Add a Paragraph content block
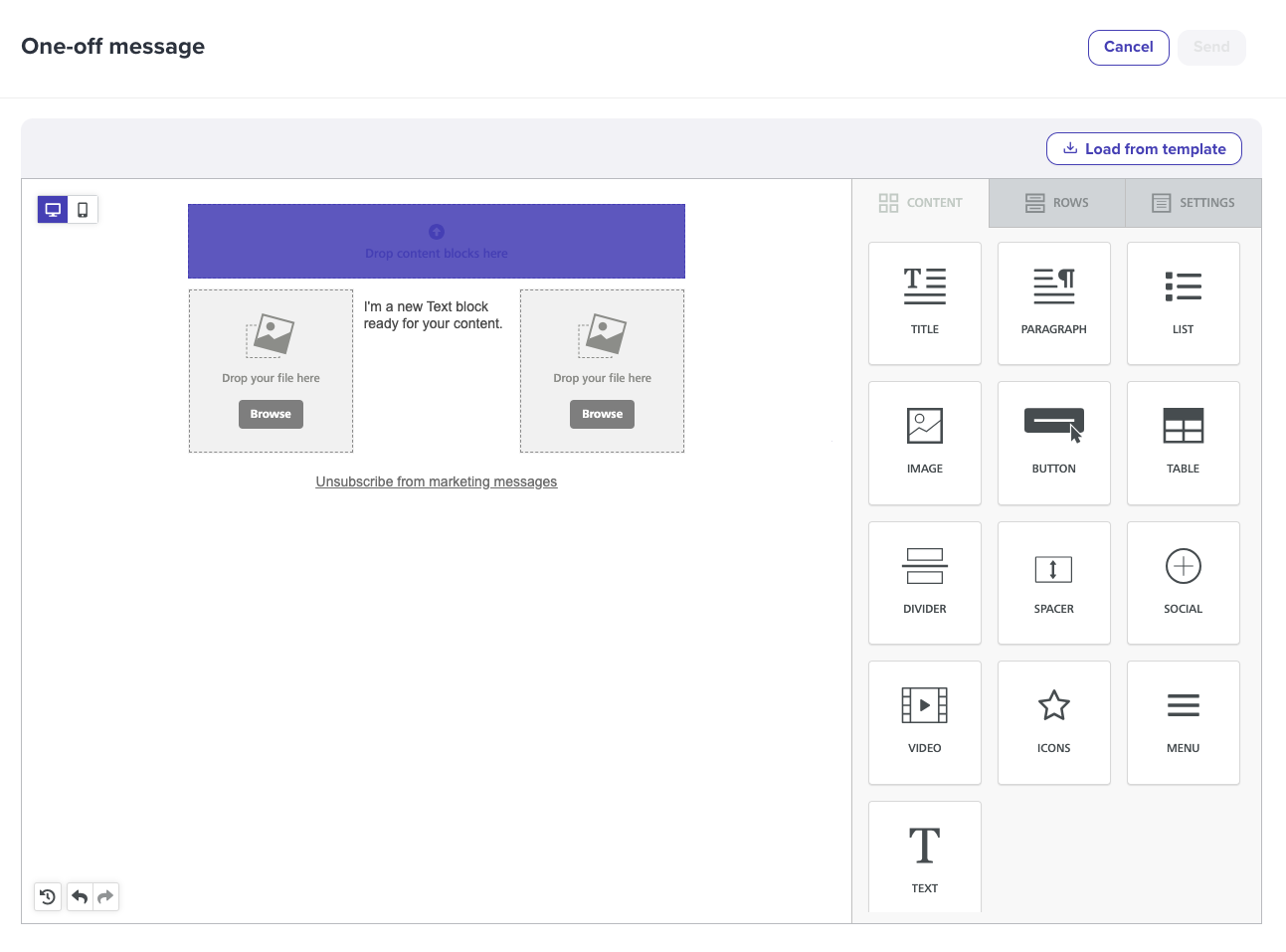The image size is (1286, 952). pyautogui.click(x=1054, y=303)
